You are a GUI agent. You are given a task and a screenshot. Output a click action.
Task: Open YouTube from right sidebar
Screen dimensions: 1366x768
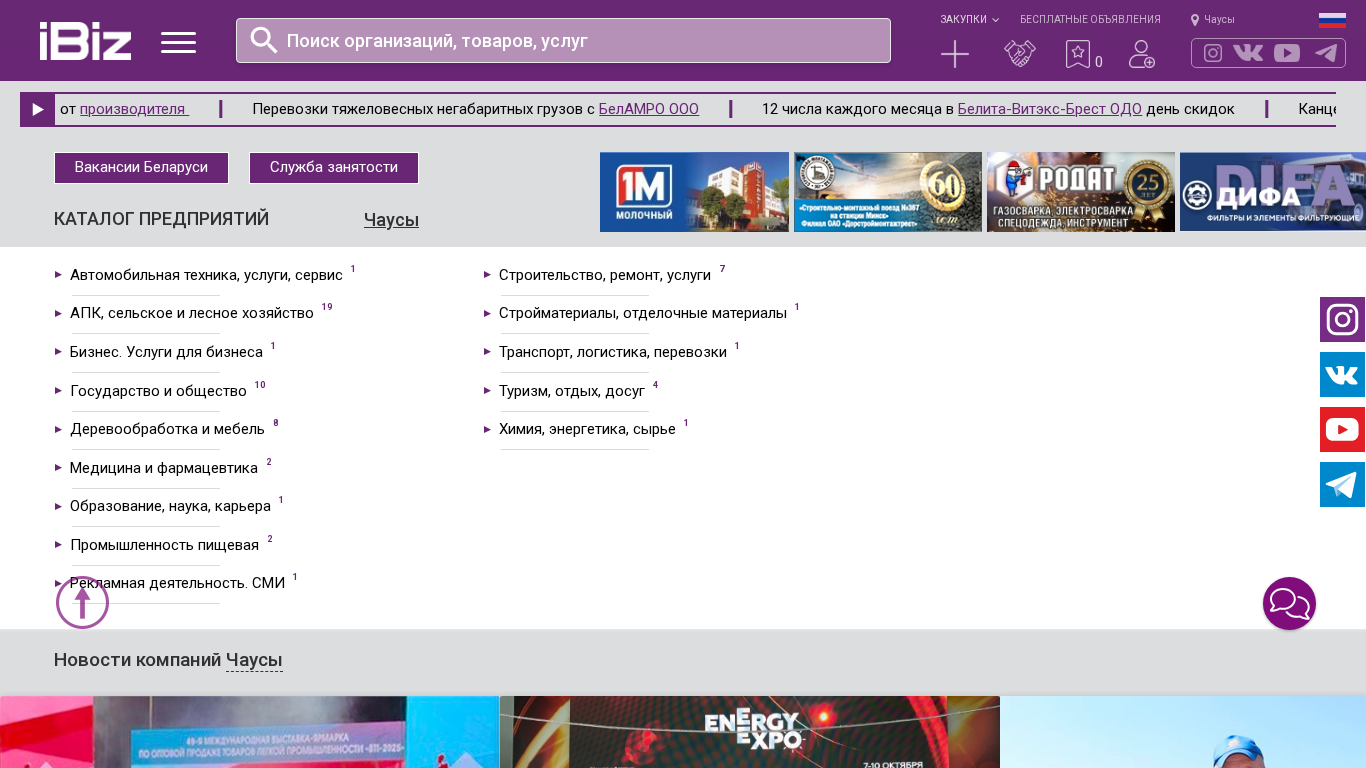1342,430
